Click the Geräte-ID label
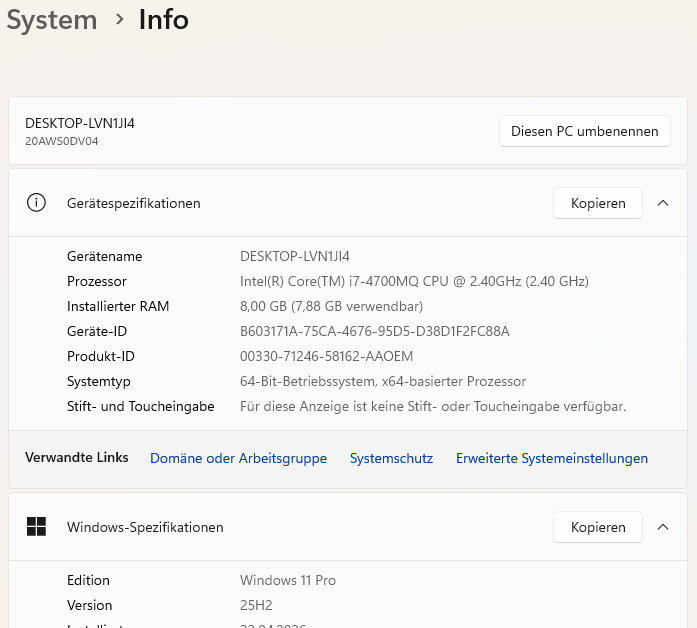The image size is (697, 628). [97, 331]
